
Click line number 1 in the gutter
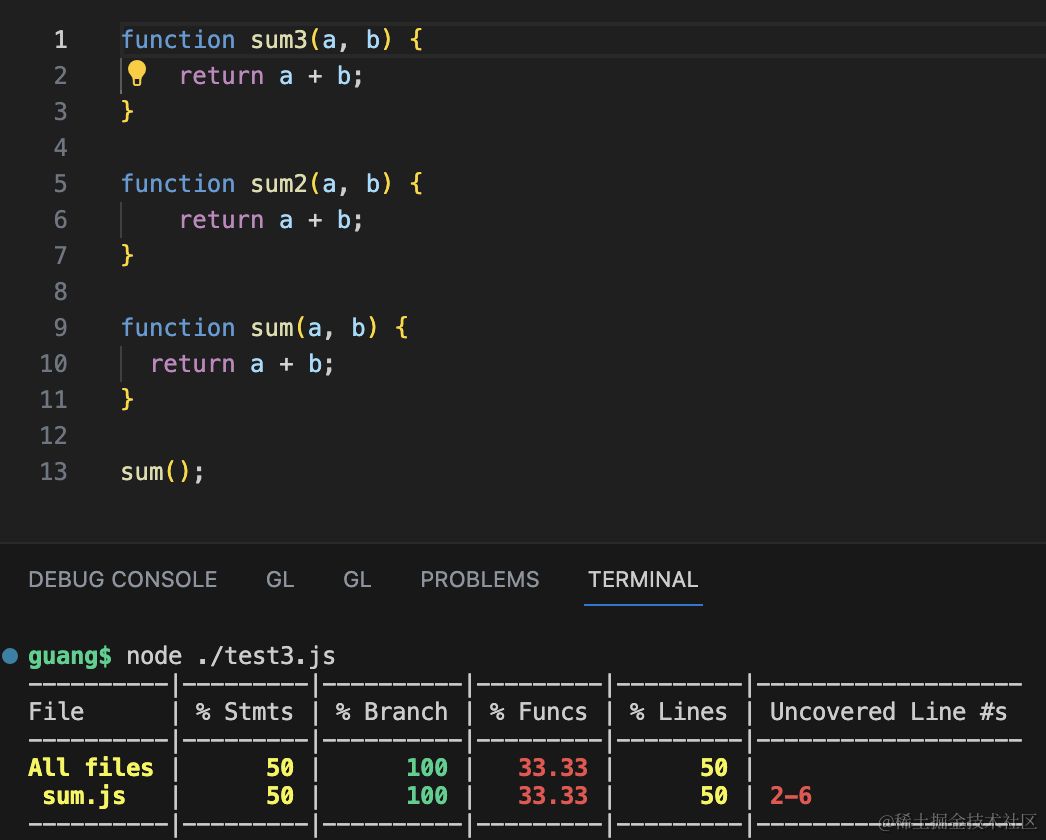(x=61, y=40)
